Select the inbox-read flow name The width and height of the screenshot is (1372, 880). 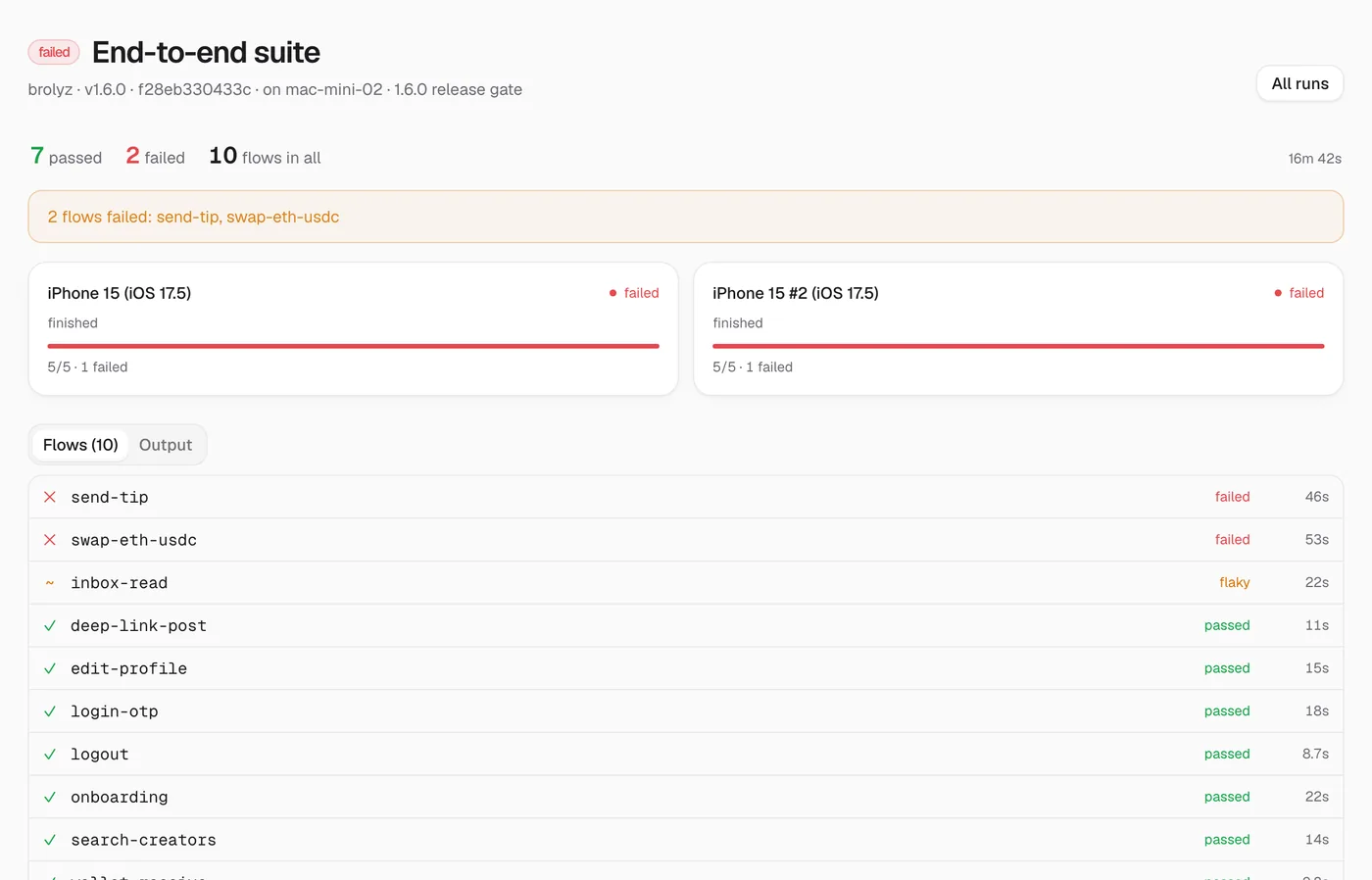tap(120, 583)
